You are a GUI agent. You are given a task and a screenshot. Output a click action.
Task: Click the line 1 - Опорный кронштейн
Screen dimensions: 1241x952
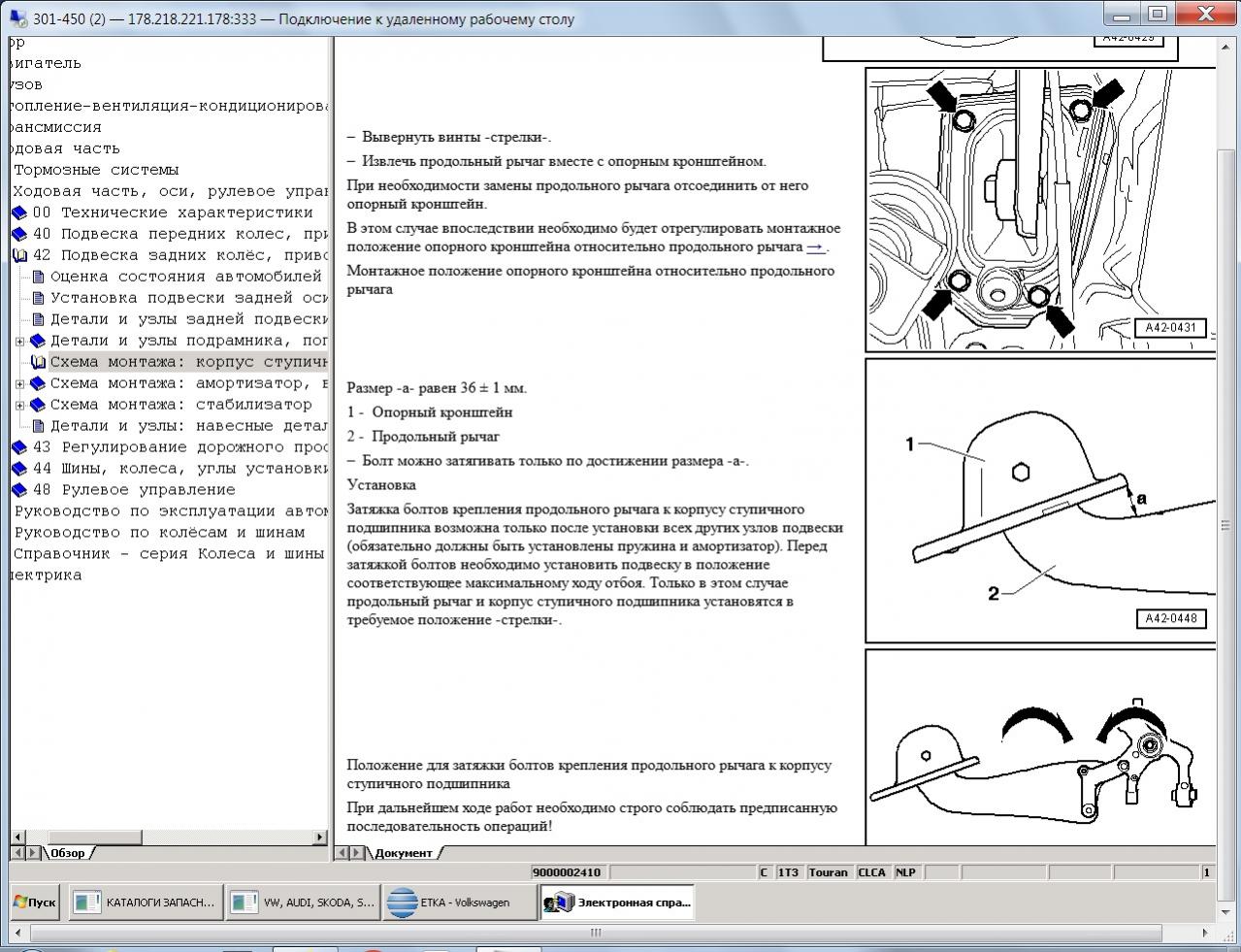click(x=430, y=412)
